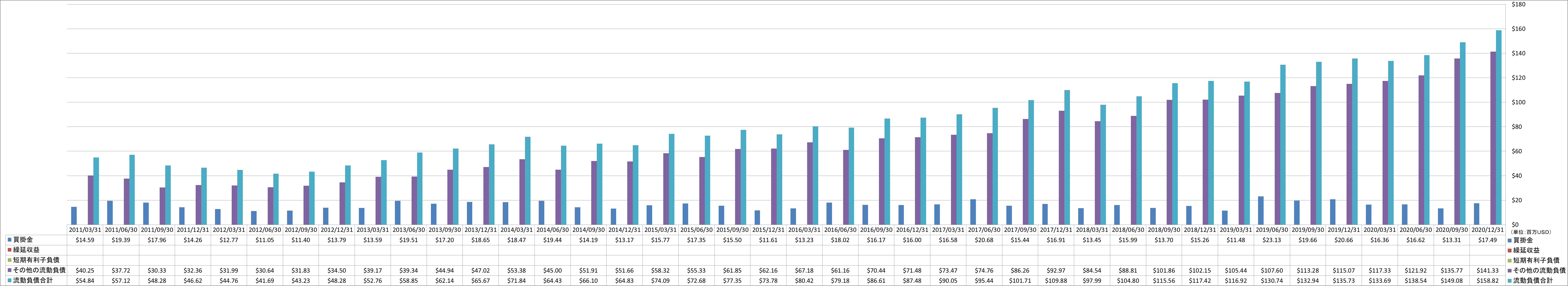Select the 2012/06/30 column header

coord(265,230)
